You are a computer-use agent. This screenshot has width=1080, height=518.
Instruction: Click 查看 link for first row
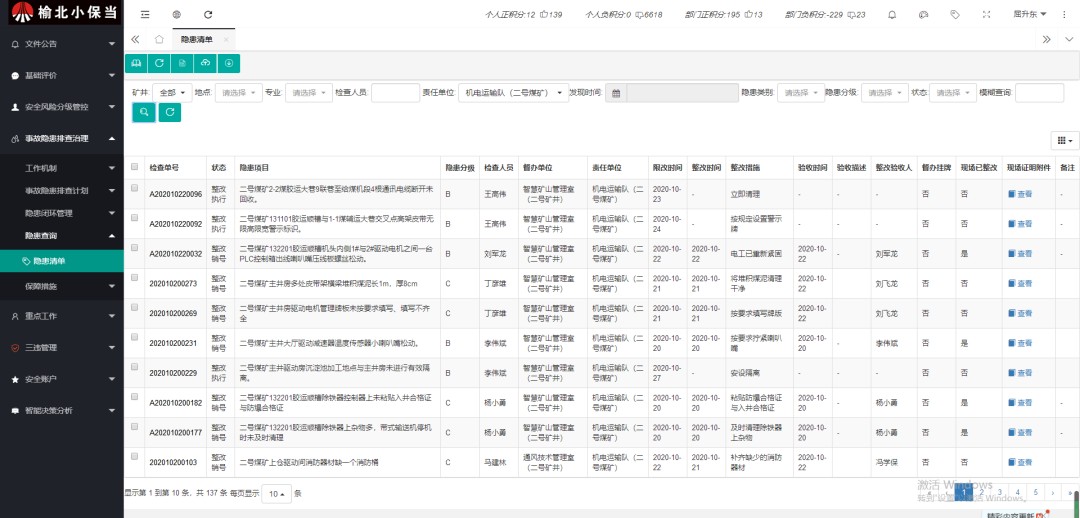[x=1020, y=195]
